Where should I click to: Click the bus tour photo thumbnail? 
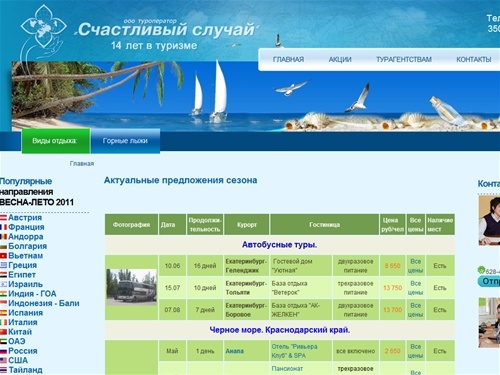point(131,287)
